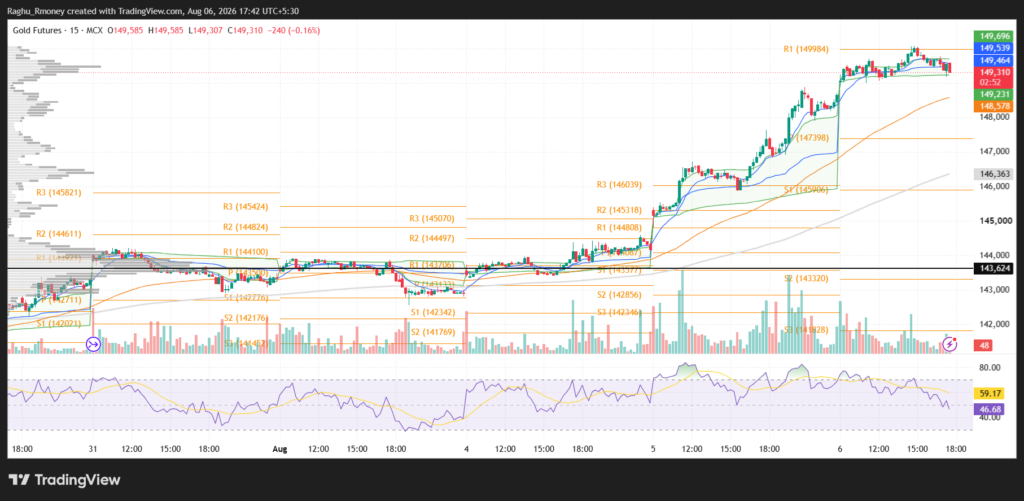1024x501 pixels.
Task: Click the purple lightning bolt icon
Action: [x=950, y=344]
